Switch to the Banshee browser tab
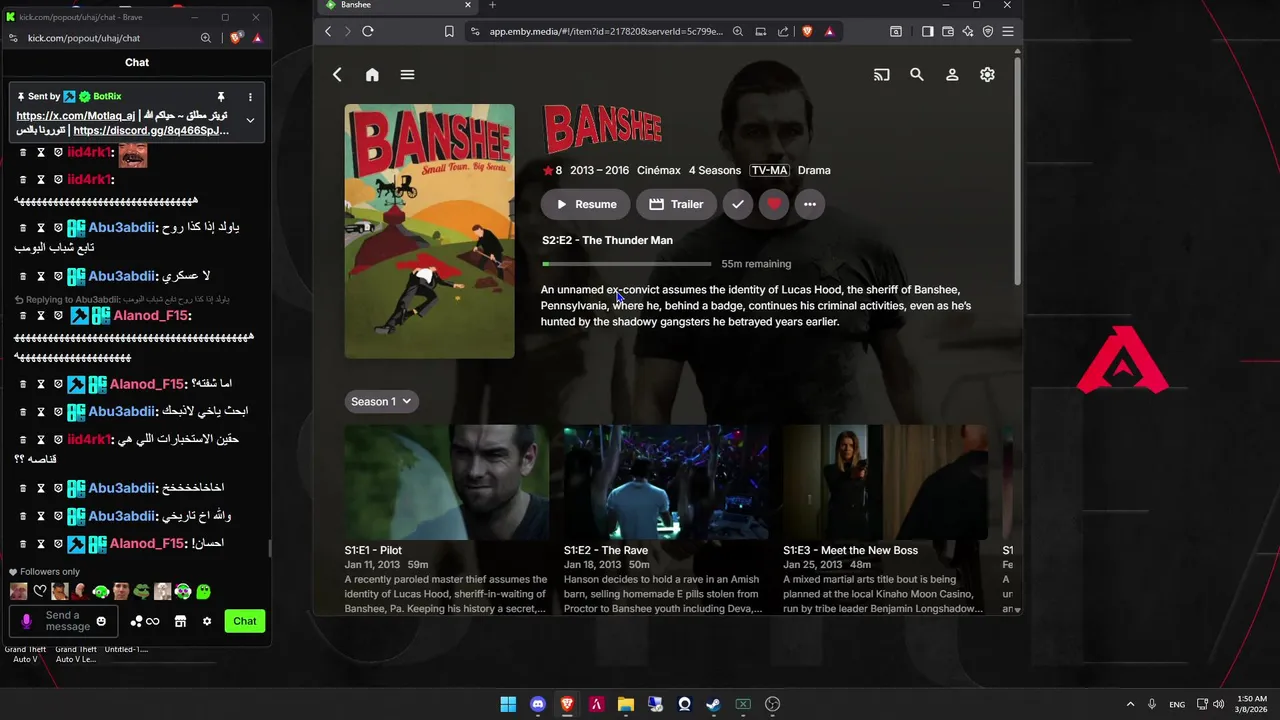 click(x=398, y=5)
